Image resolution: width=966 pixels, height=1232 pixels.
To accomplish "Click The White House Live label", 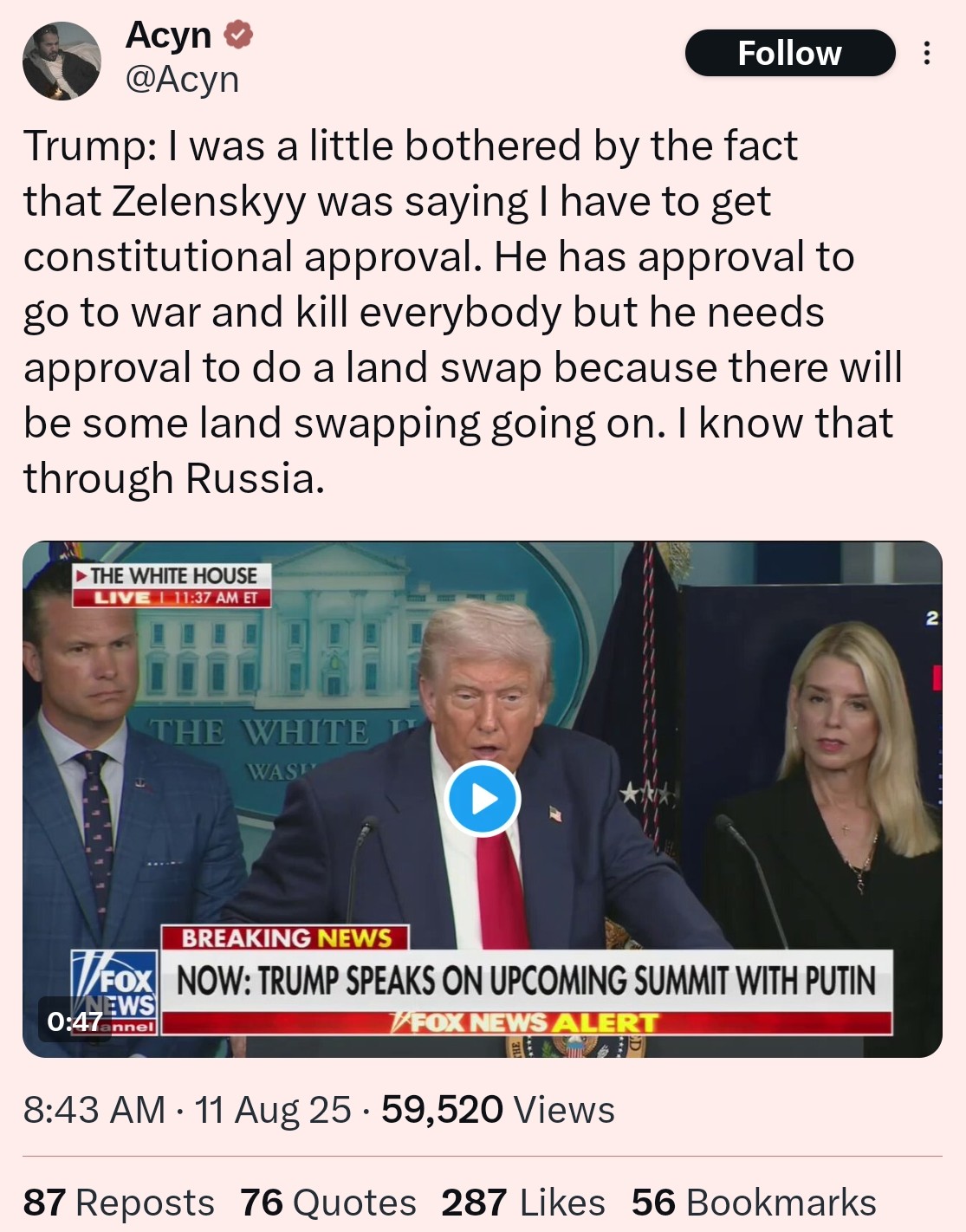I will click(172, 585).
